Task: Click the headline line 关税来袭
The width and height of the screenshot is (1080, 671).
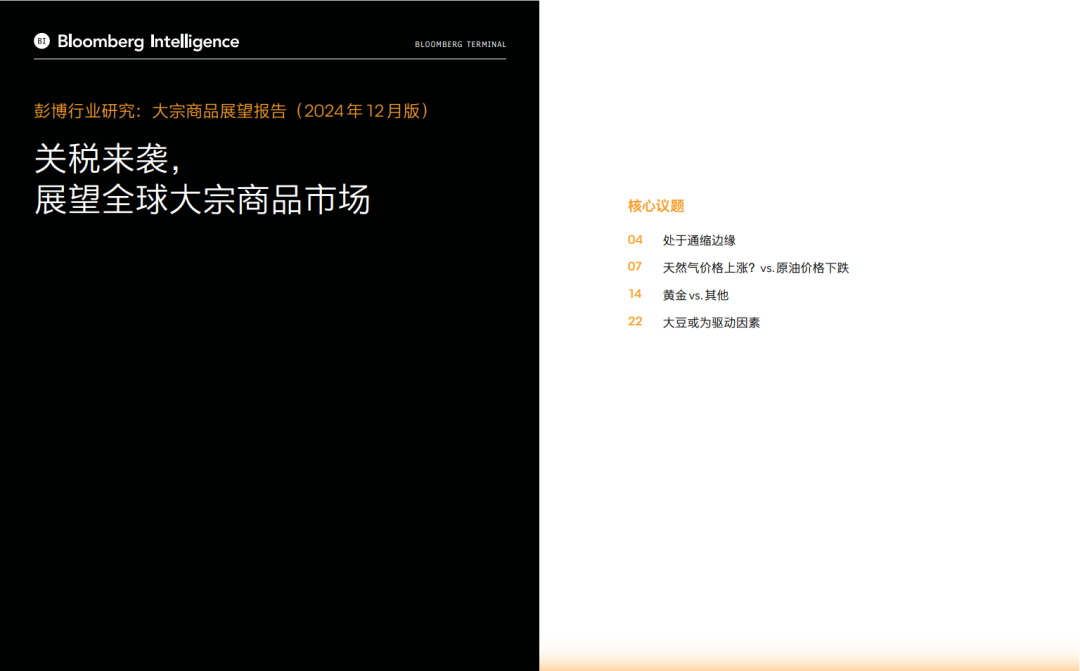Action: 108,159
